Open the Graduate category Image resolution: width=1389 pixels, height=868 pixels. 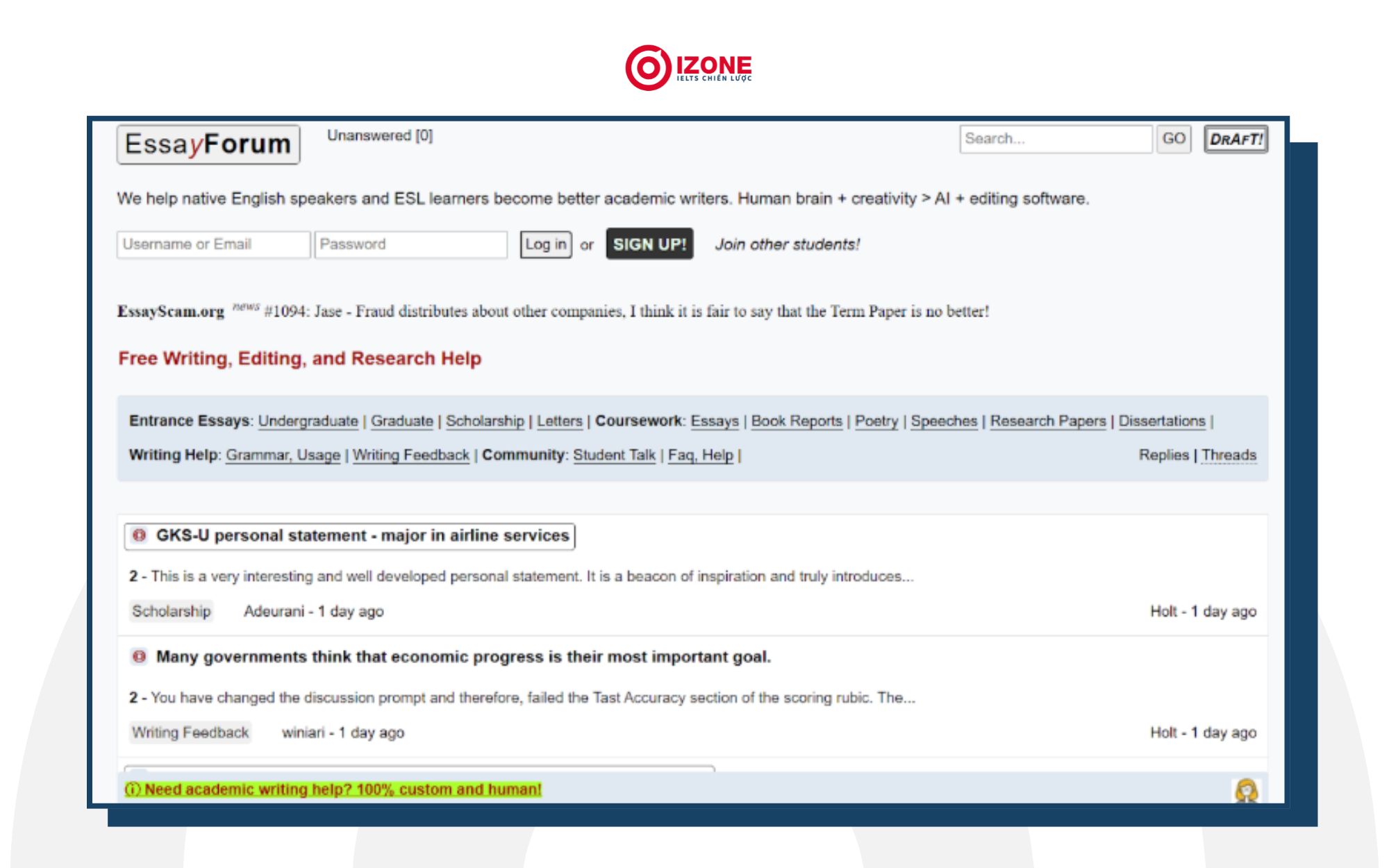pyautogui.click(x=402, y=421)
